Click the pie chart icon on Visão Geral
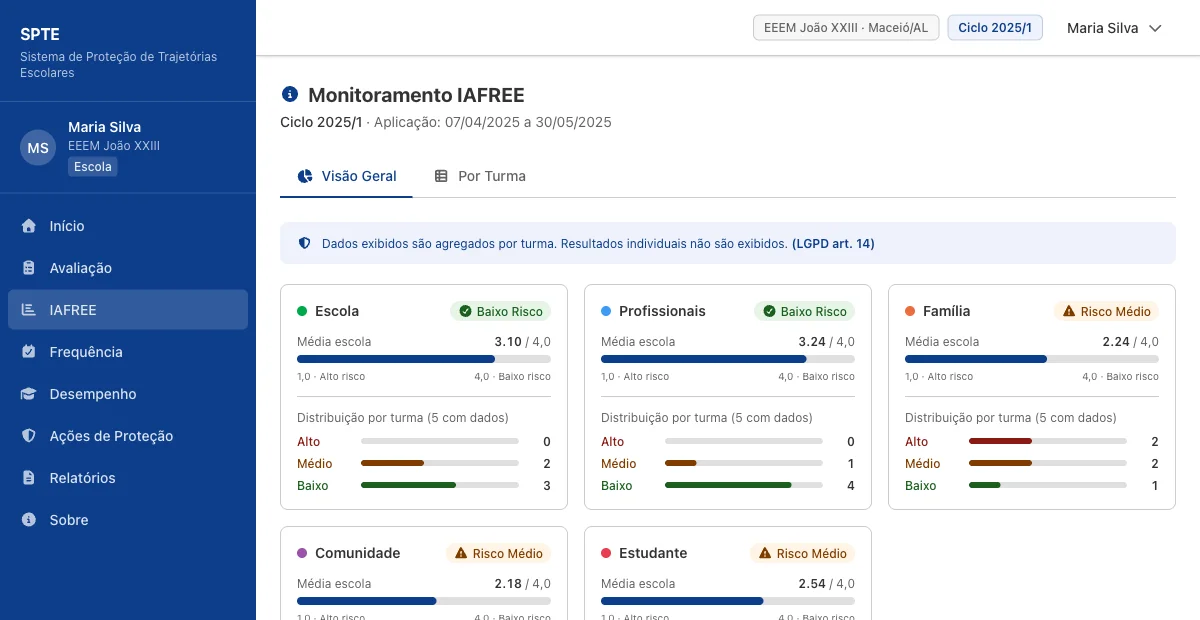Viewport: 1200px width, 620px height. point(305,176)
